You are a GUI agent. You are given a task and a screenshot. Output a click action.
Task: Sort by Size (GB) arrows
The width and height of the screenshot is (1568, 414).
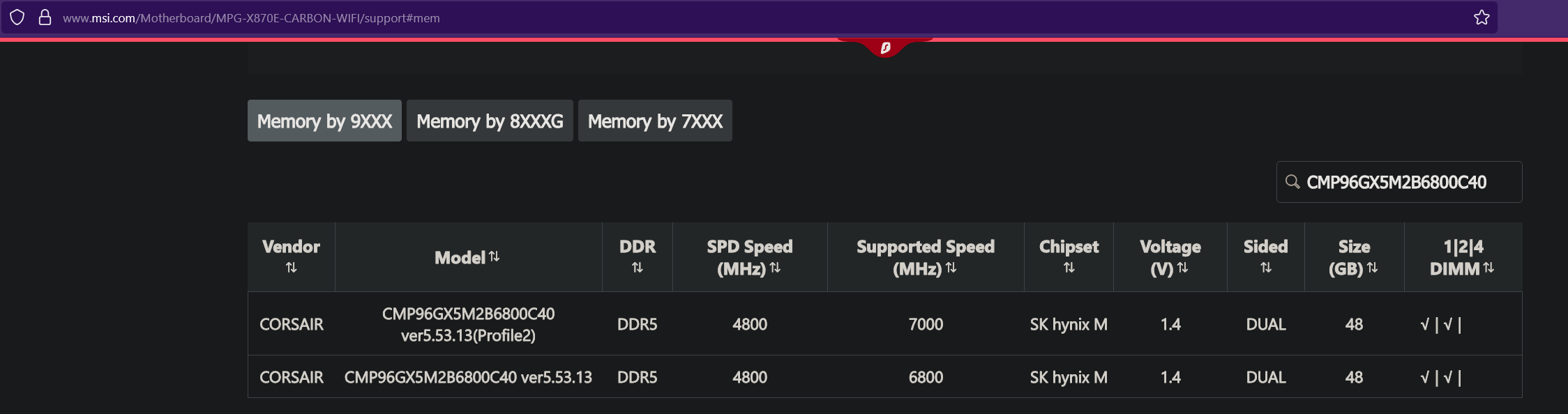1372,268
